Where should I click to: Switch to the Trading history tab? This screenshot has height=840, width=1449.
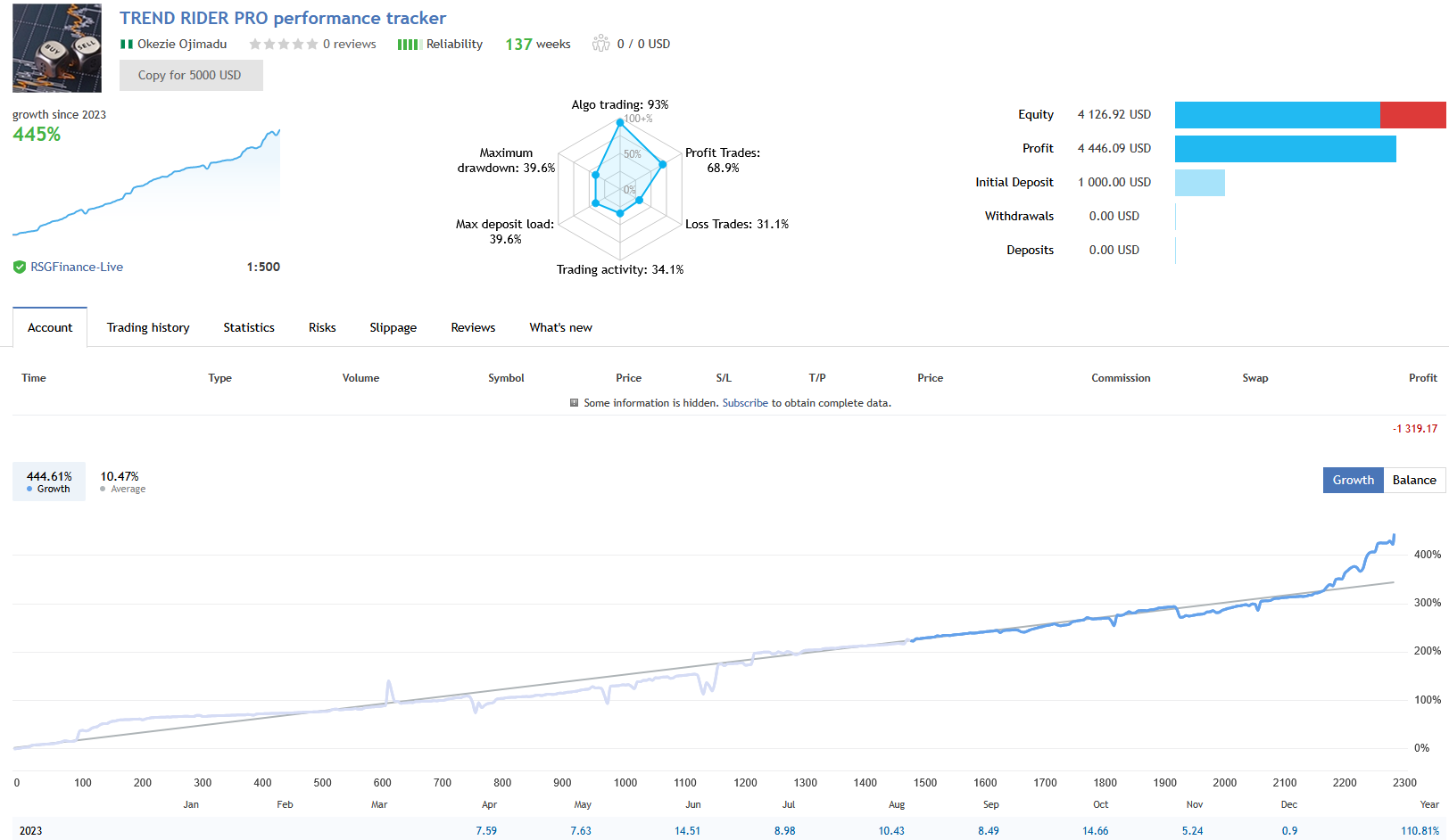coord(148,327)
